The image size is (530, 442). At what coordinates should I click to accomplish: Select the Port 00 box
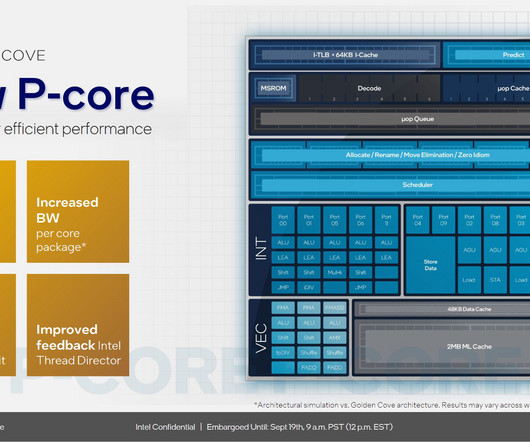click(283, 220)
